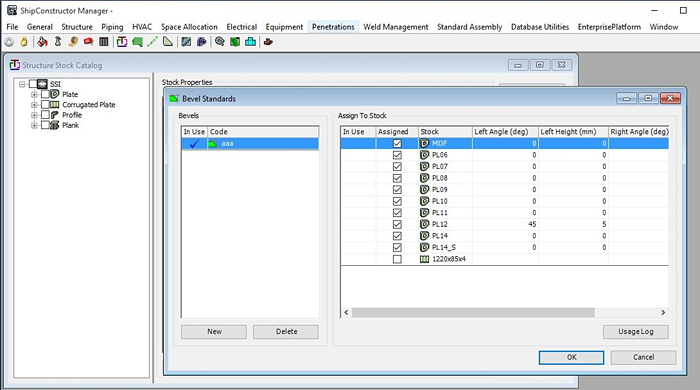
Task: Check Assigned checkbox for 1220x85x4
Action: tap(397, 259)
